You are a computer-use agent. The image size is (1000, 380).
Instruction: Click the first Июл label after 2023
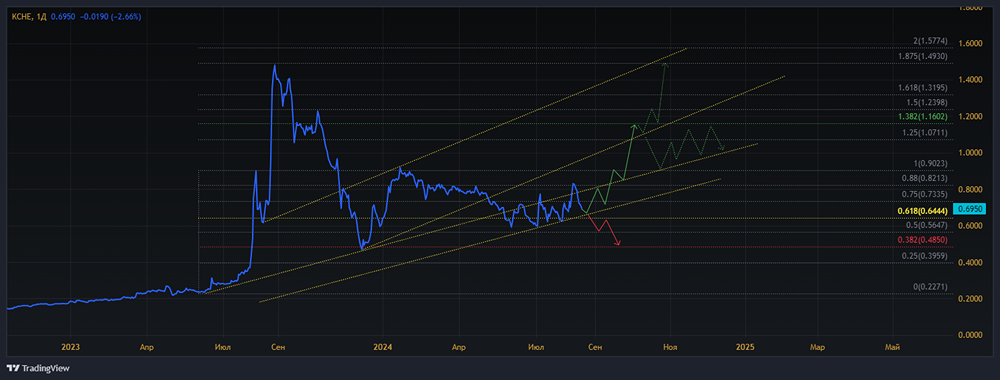(x=223, y=347)
